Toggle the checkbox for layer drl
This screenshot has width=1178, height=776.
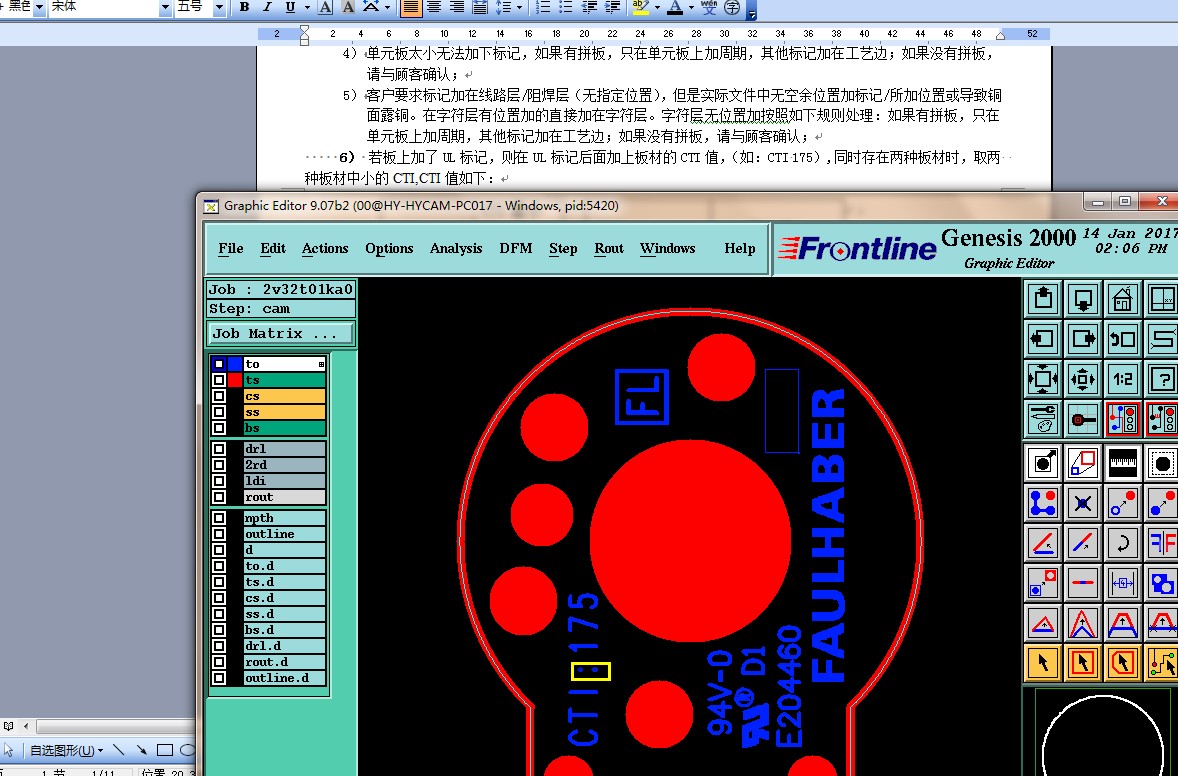click(219, 448)
